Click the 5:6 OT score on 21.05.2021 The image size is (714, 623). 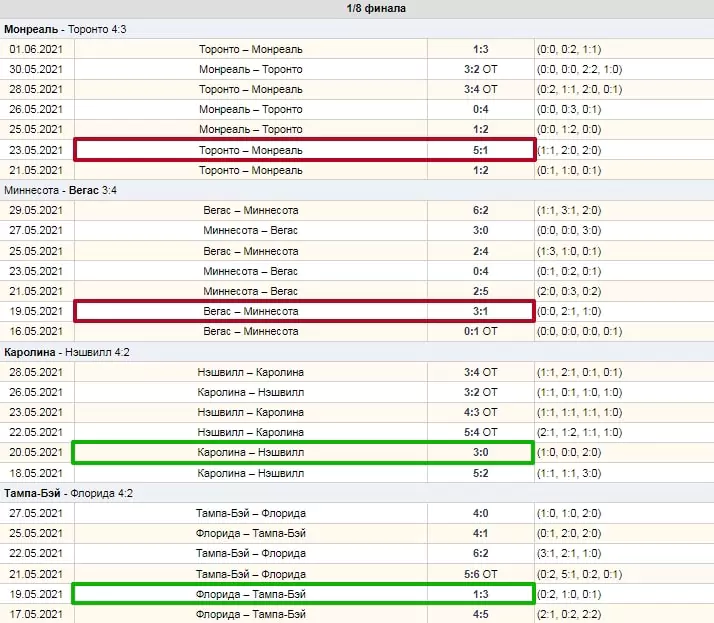[480, 575]
